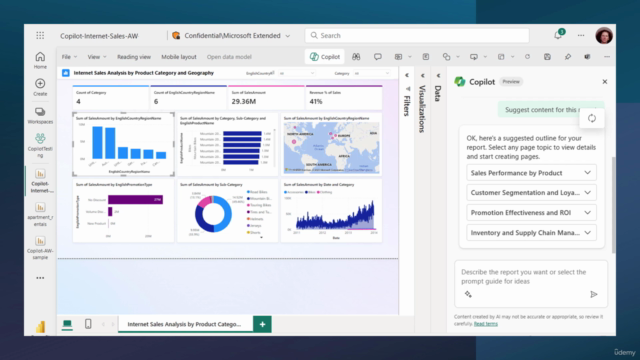Expand Promotion Effectiveness and ROI topic
This screenshot has height=360, width=640.
click(531, 212)
